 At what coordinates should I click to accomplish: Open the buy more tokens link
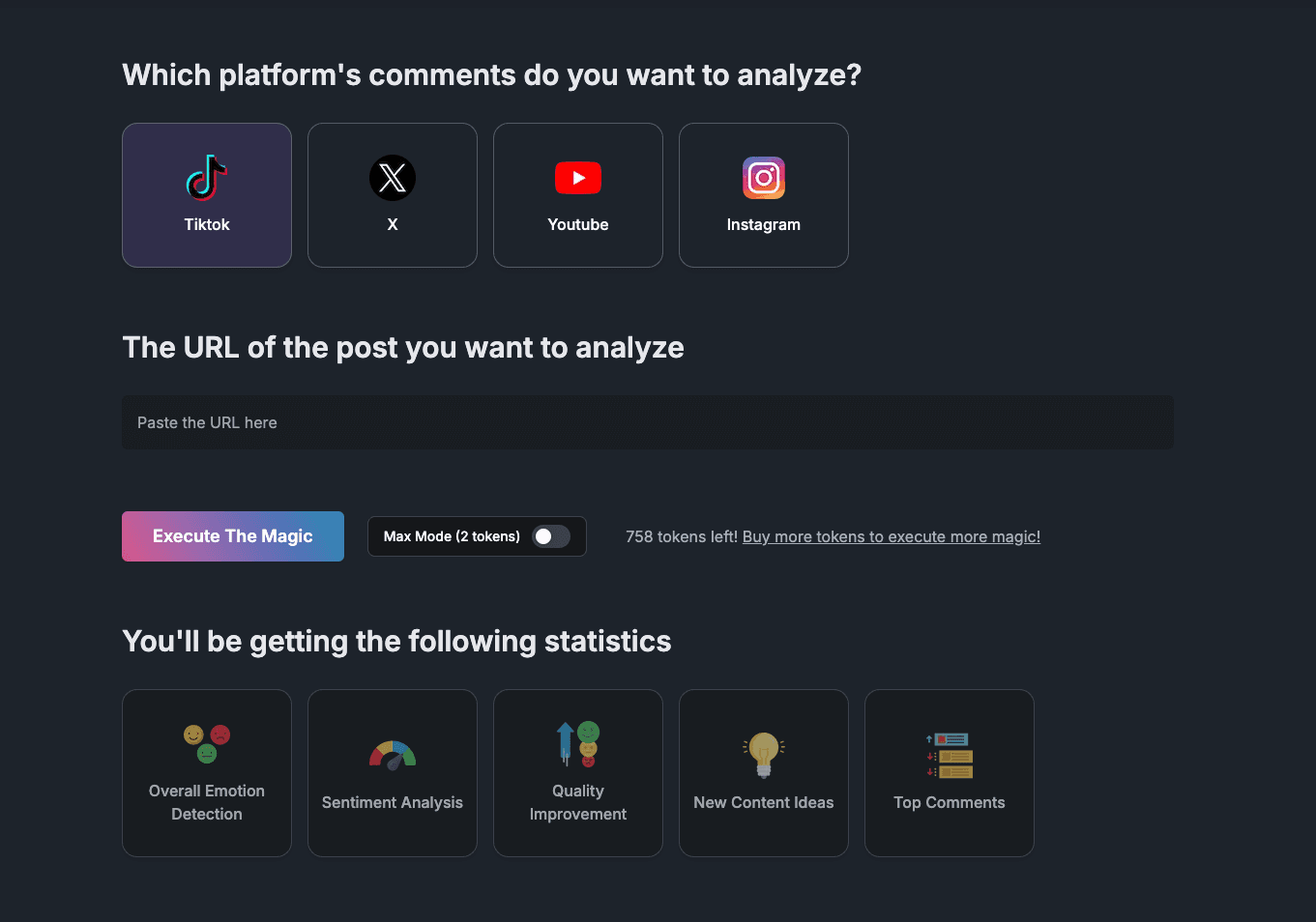click(x=891, y=536)
